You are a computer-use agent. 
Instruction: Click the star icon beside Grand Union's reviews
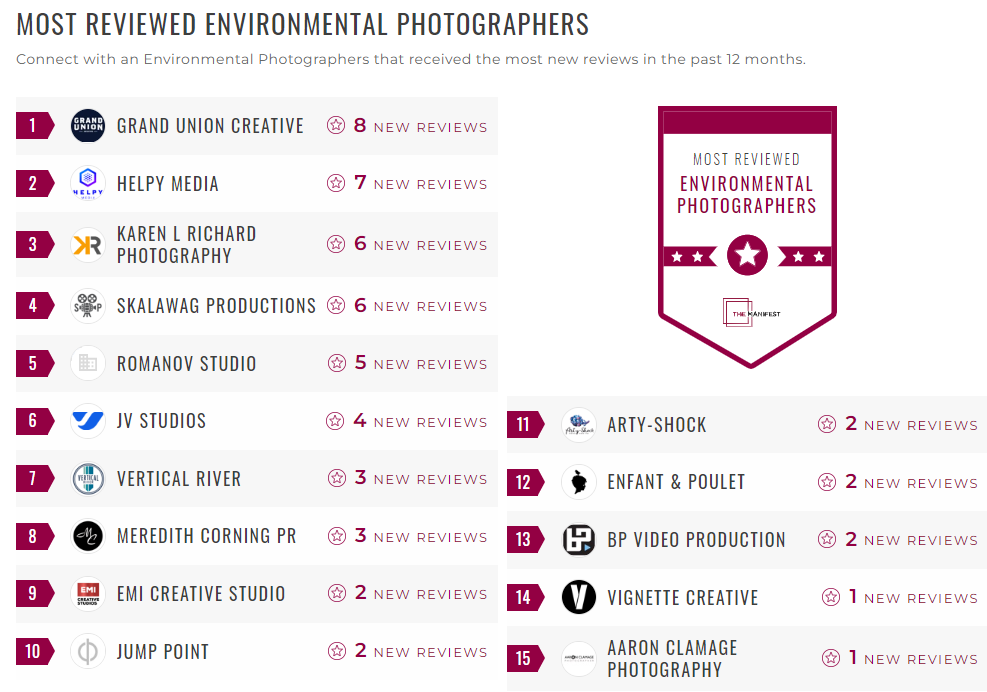click(x=334, y=125)
